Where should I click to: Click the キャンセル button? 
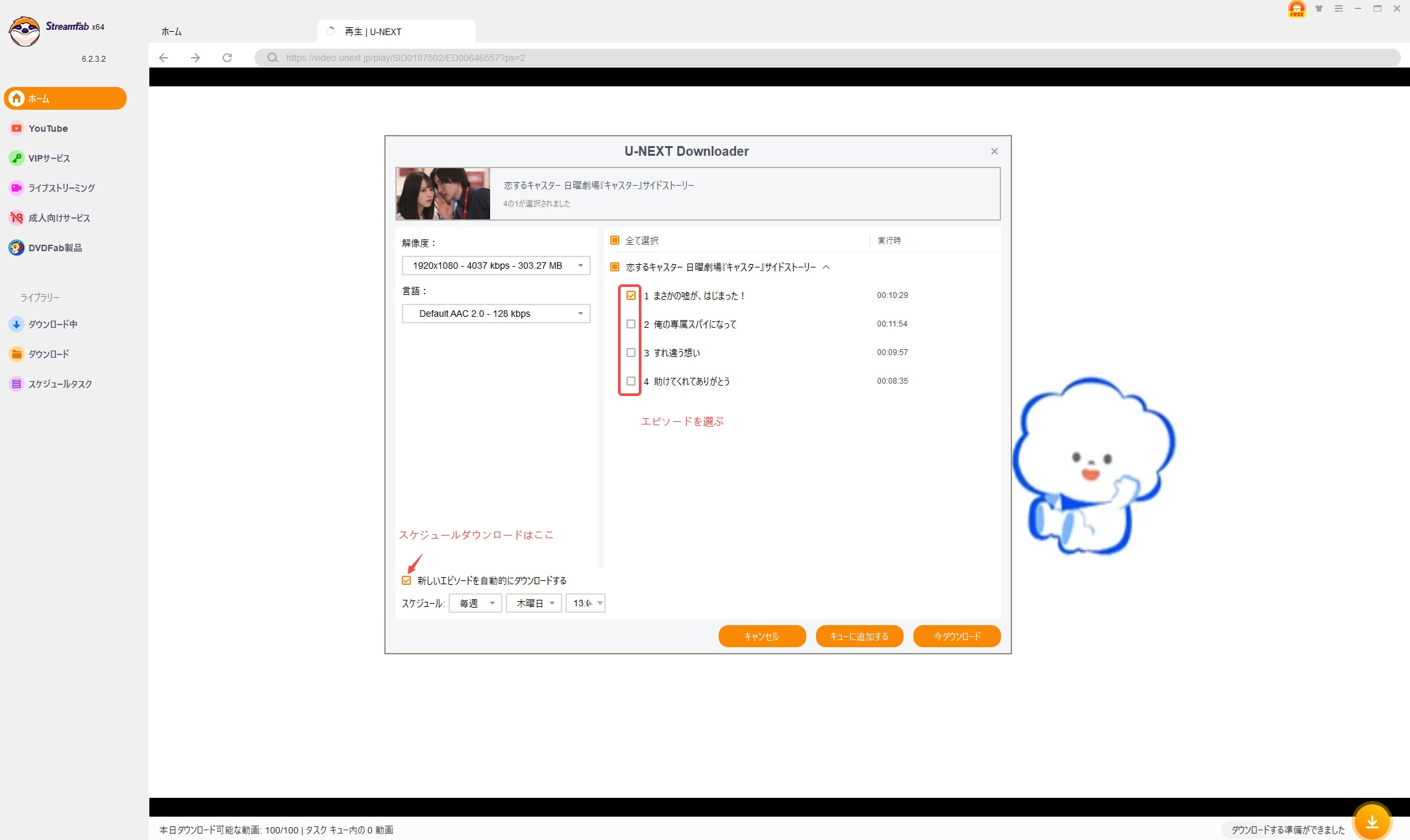(762, 636)
